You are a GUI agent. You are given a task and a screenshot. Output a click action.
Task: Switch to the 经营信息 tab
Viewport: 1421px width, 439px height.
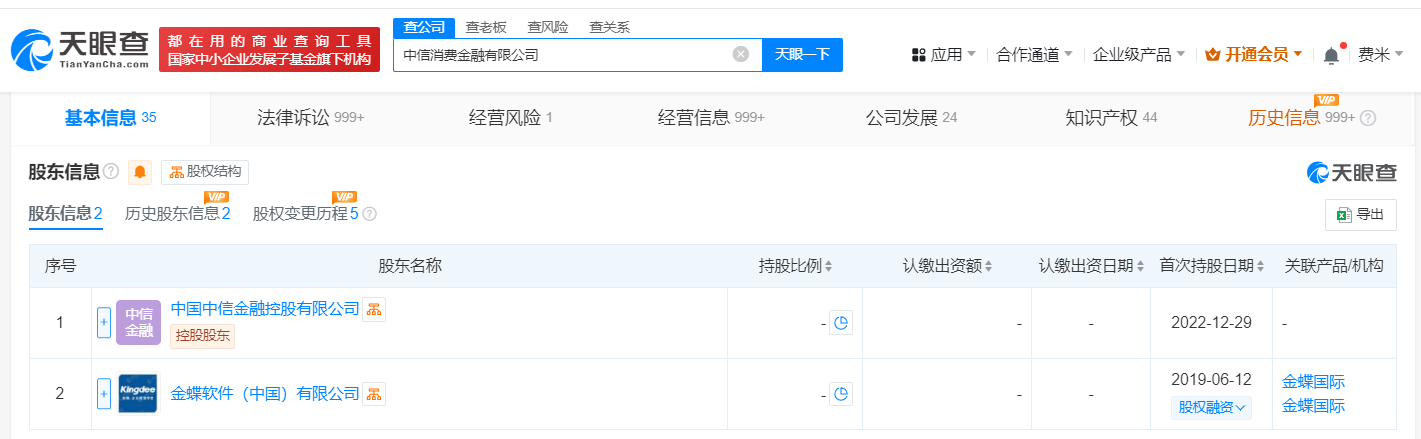[711, 118]
